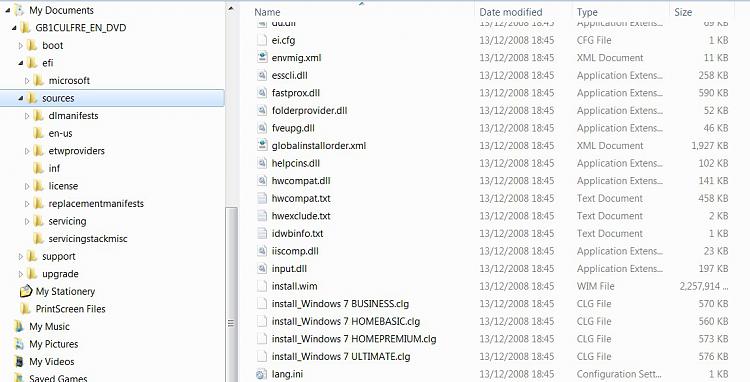Expand the microsoft folder node
Viewport: 750px width, 382px height.
coord(27,81)
